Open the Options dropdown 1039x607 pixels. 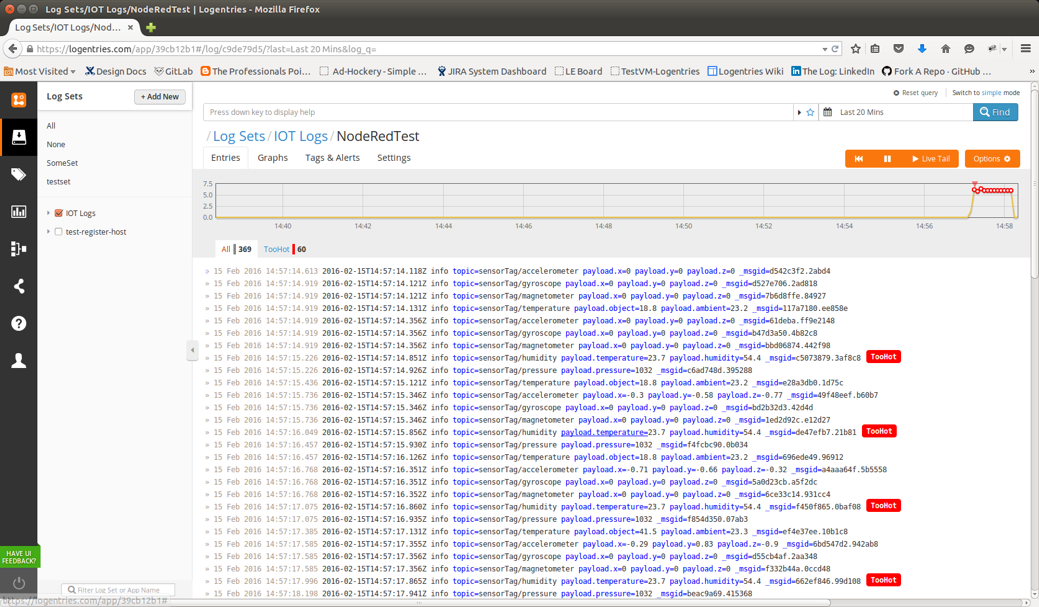991,159
